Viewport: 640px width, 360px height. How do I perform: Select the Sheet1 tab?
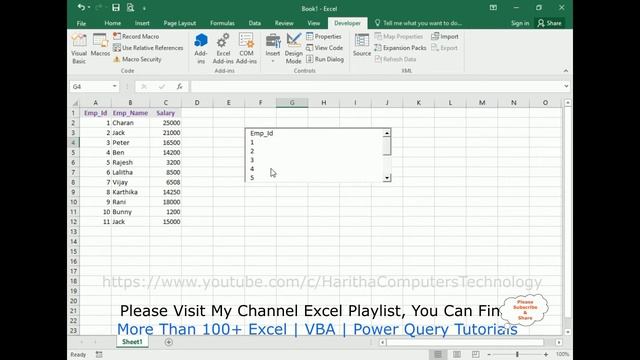pos(132,342)
